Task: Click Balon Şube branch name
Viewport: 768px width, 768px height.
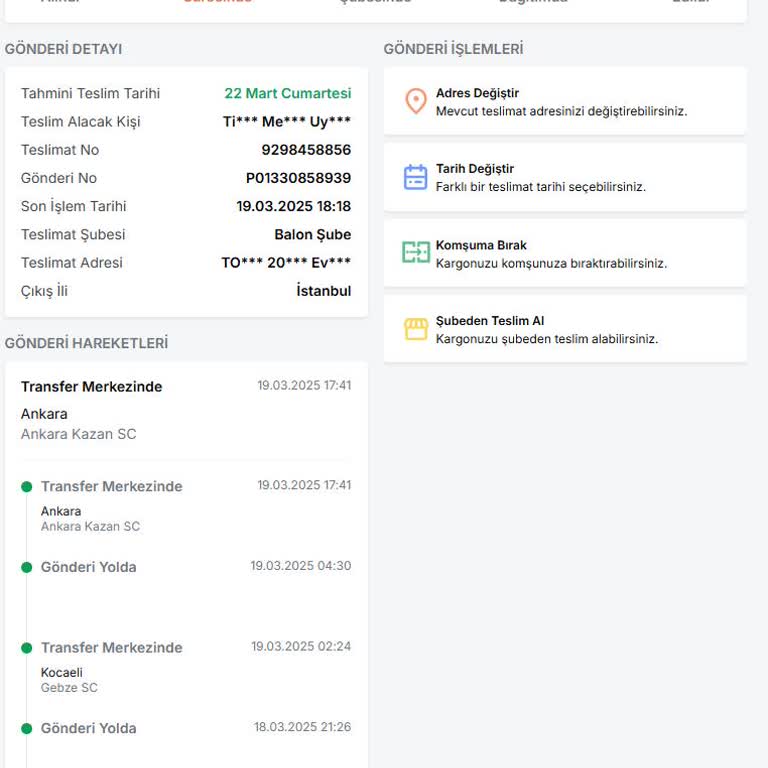Action: pos(312,235)
